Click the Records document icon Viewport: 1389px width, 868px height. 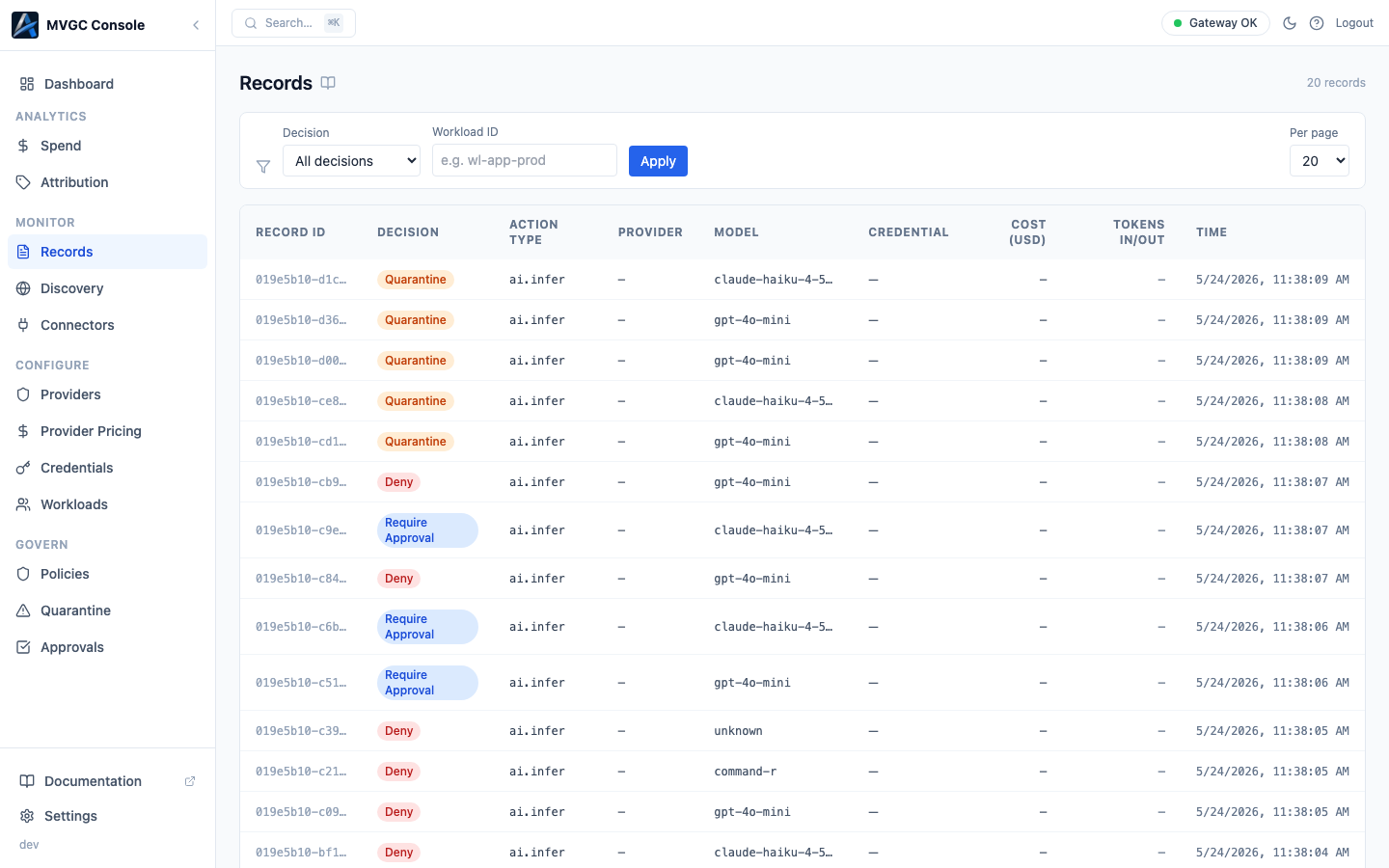[23, 252]
